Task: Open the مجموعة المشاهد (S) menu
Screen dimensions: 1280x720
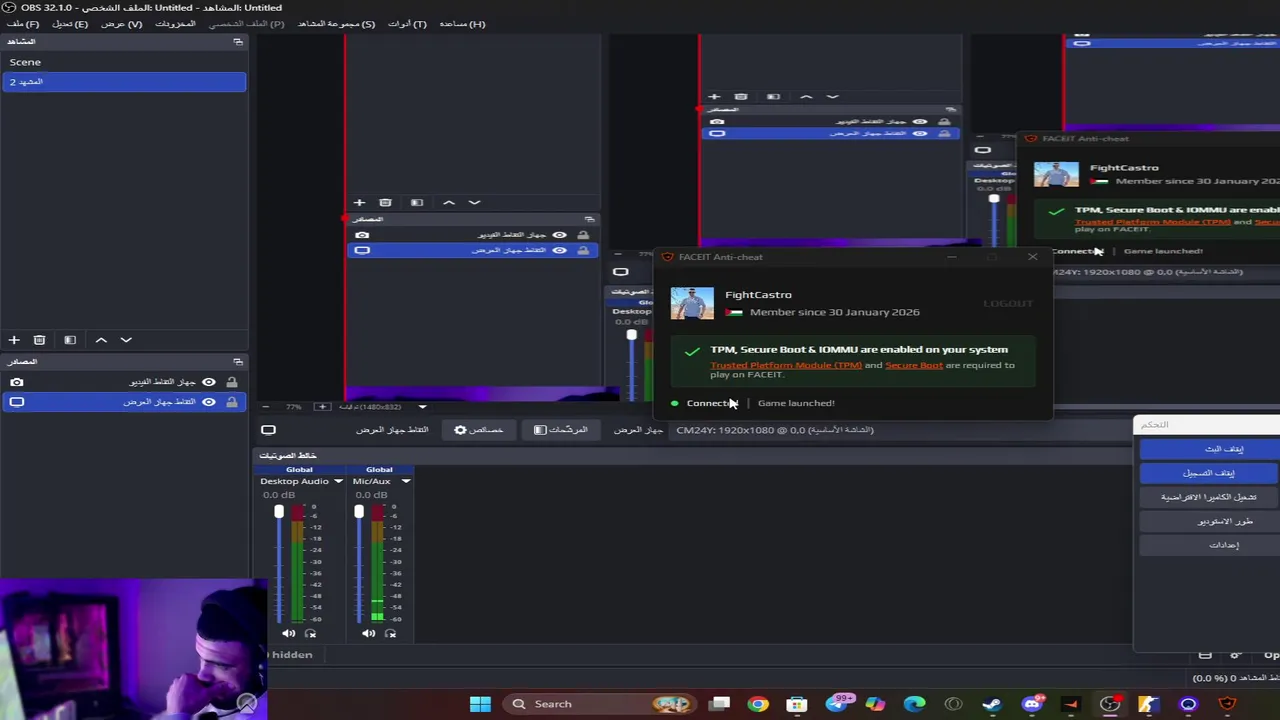Action: (336, 24)
